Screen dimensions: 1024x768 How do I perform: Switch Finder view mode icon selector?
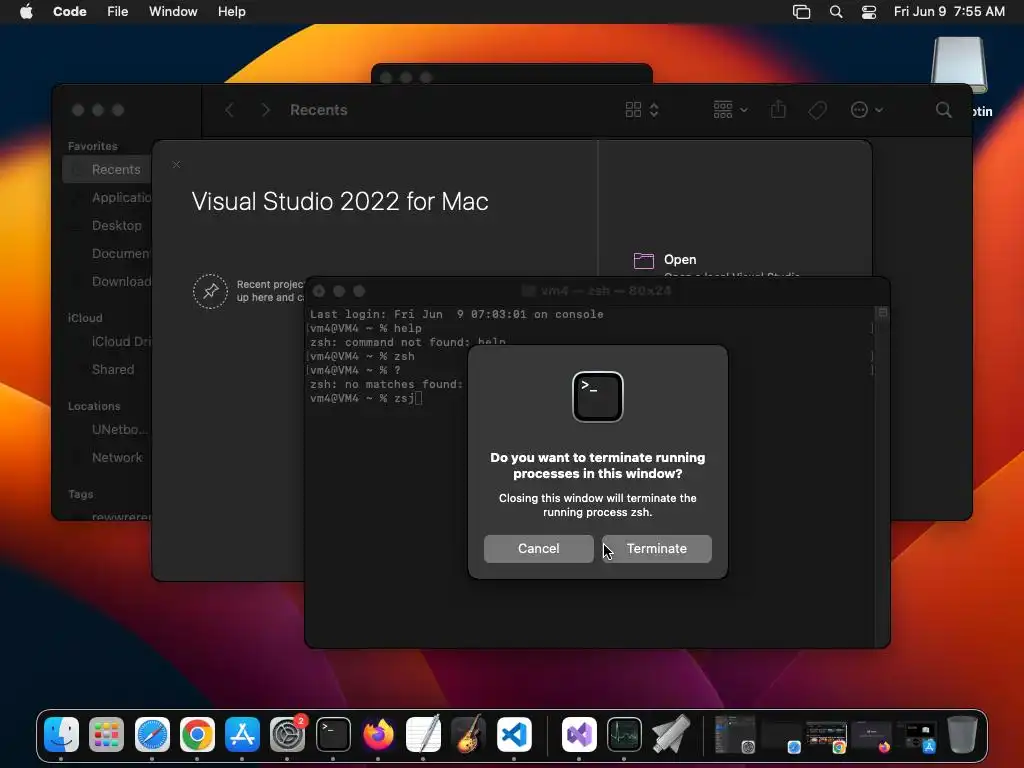(x=641, y=110)
